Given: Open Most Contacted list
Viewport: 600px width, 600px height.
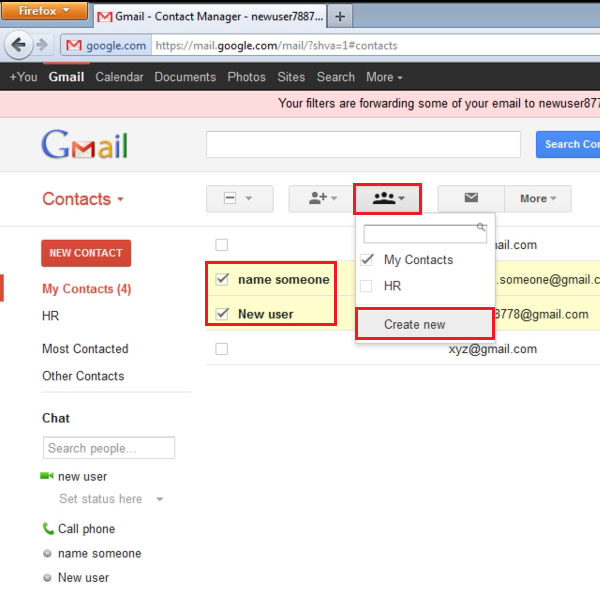Looking at the screenshot, I should point(85,349).
